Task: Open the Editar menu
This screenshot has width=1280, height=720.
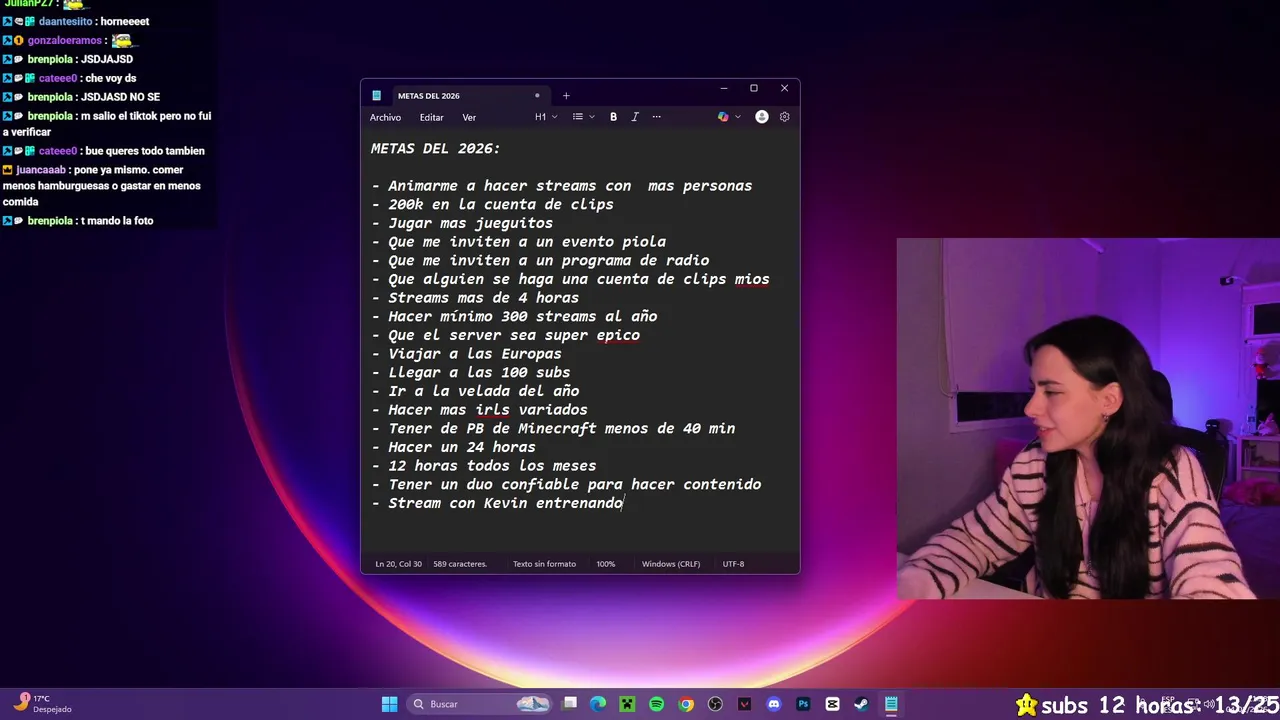Action: click(x=431, y=117)
